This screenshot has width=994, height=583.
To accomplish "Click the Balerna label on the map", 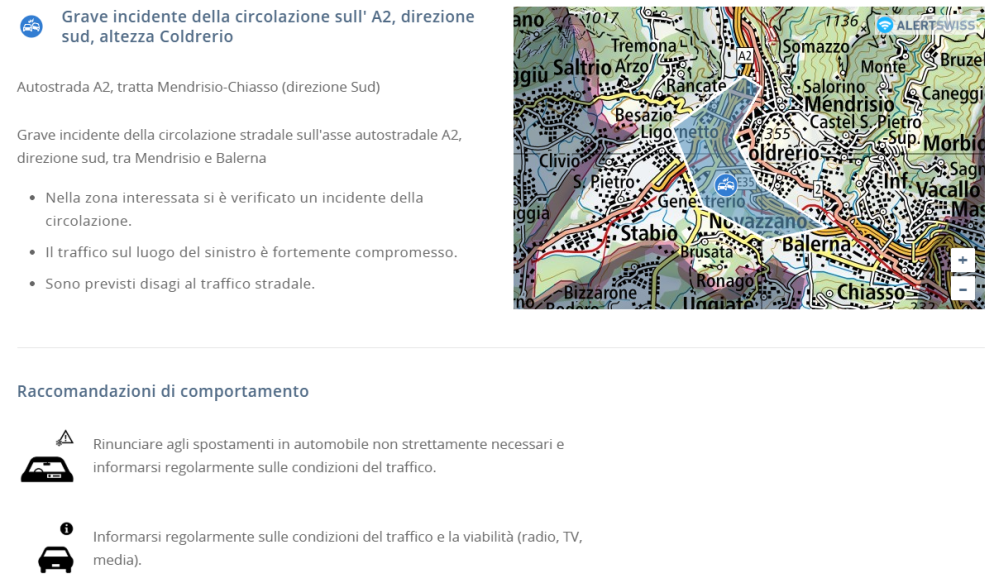I will click(816, 244).
